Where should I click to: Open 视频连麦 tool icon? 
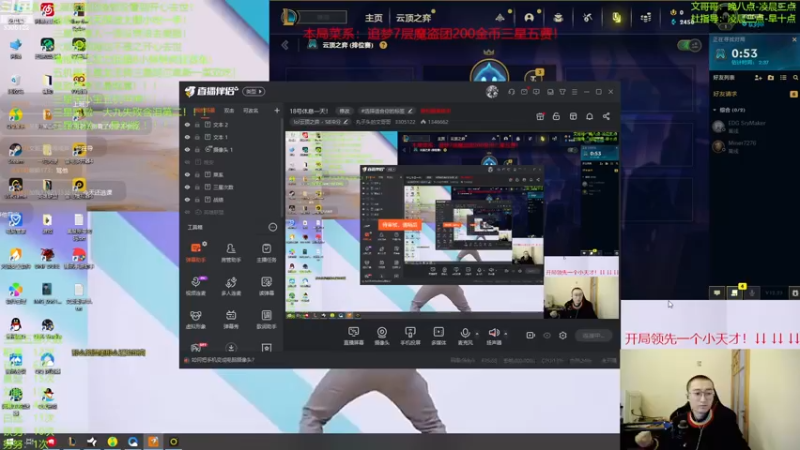click(x=195, y=286)
